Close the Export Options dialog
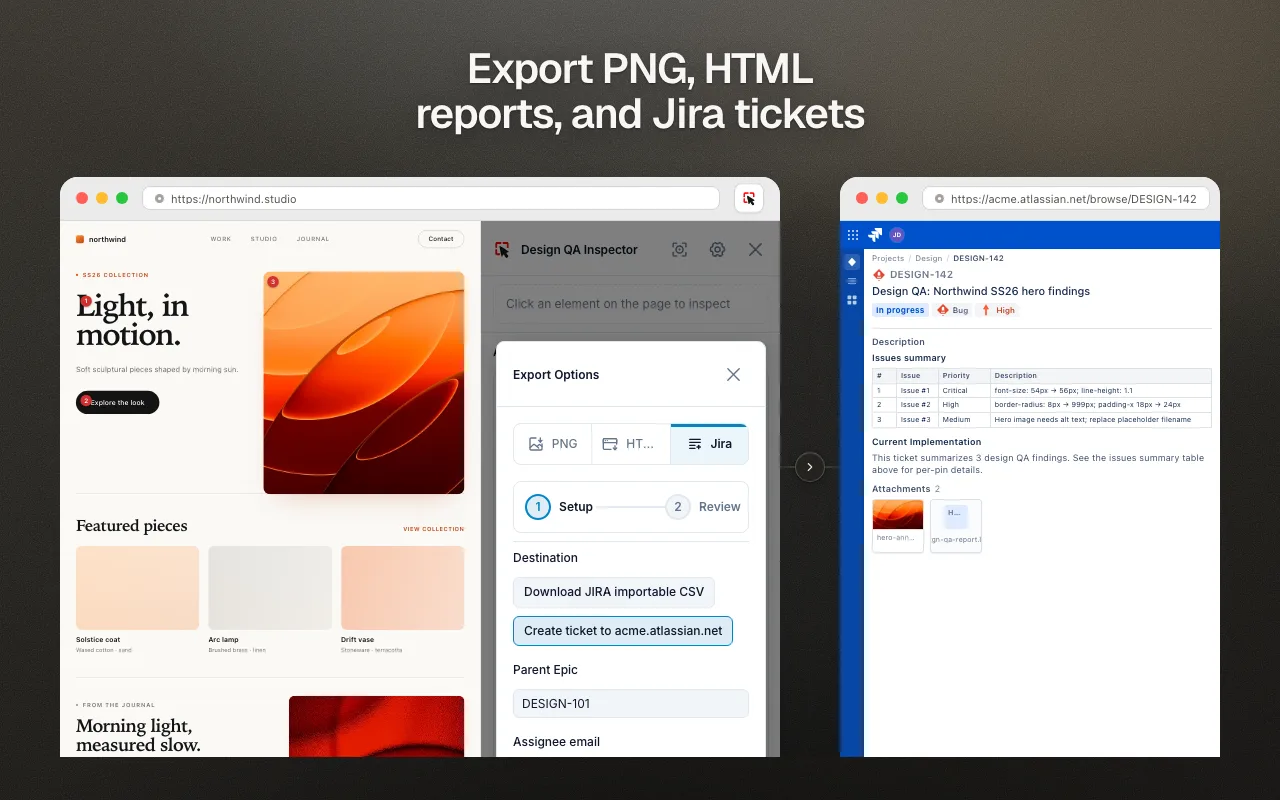This screenshot has height=800, width=1280. [733, 374]
